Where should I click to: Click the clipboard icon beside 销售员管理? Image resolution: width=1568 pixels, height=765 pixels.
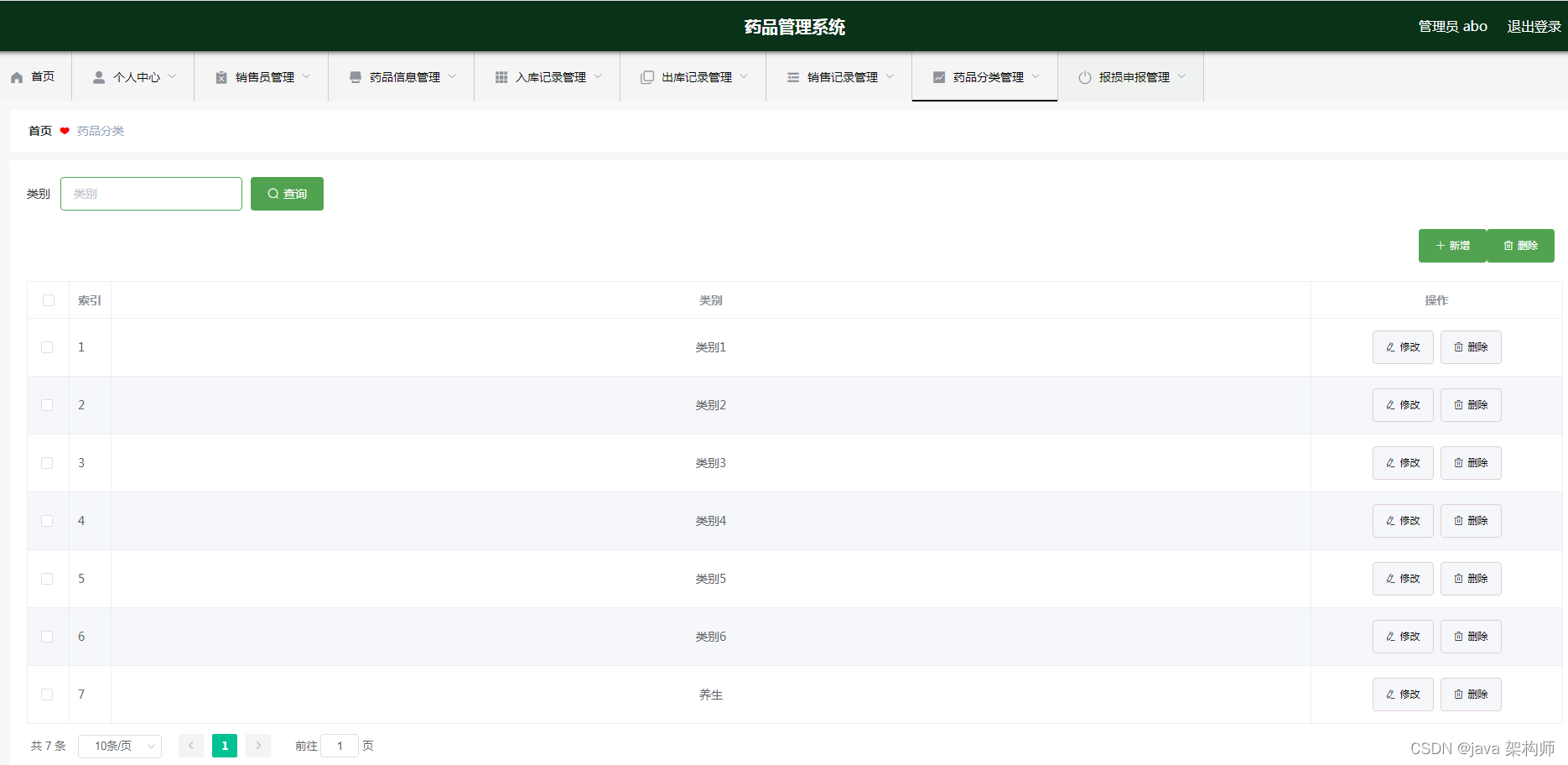(221, 77)
